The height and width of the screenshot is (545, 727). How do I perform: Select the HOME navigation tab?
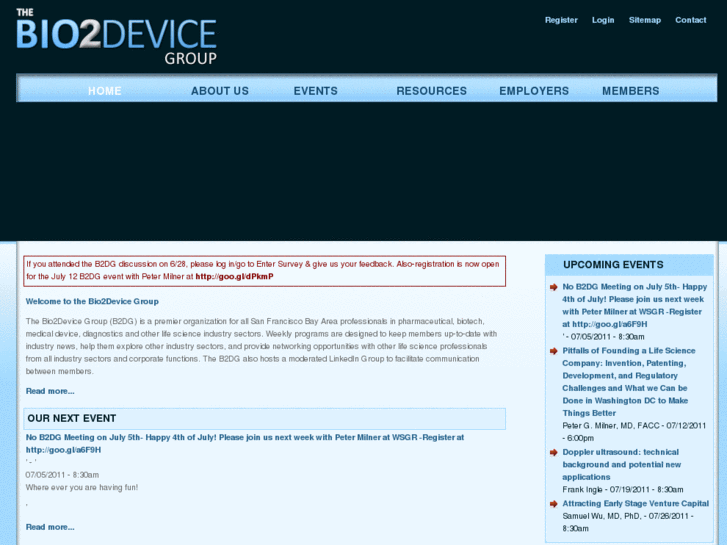point(105,91)
